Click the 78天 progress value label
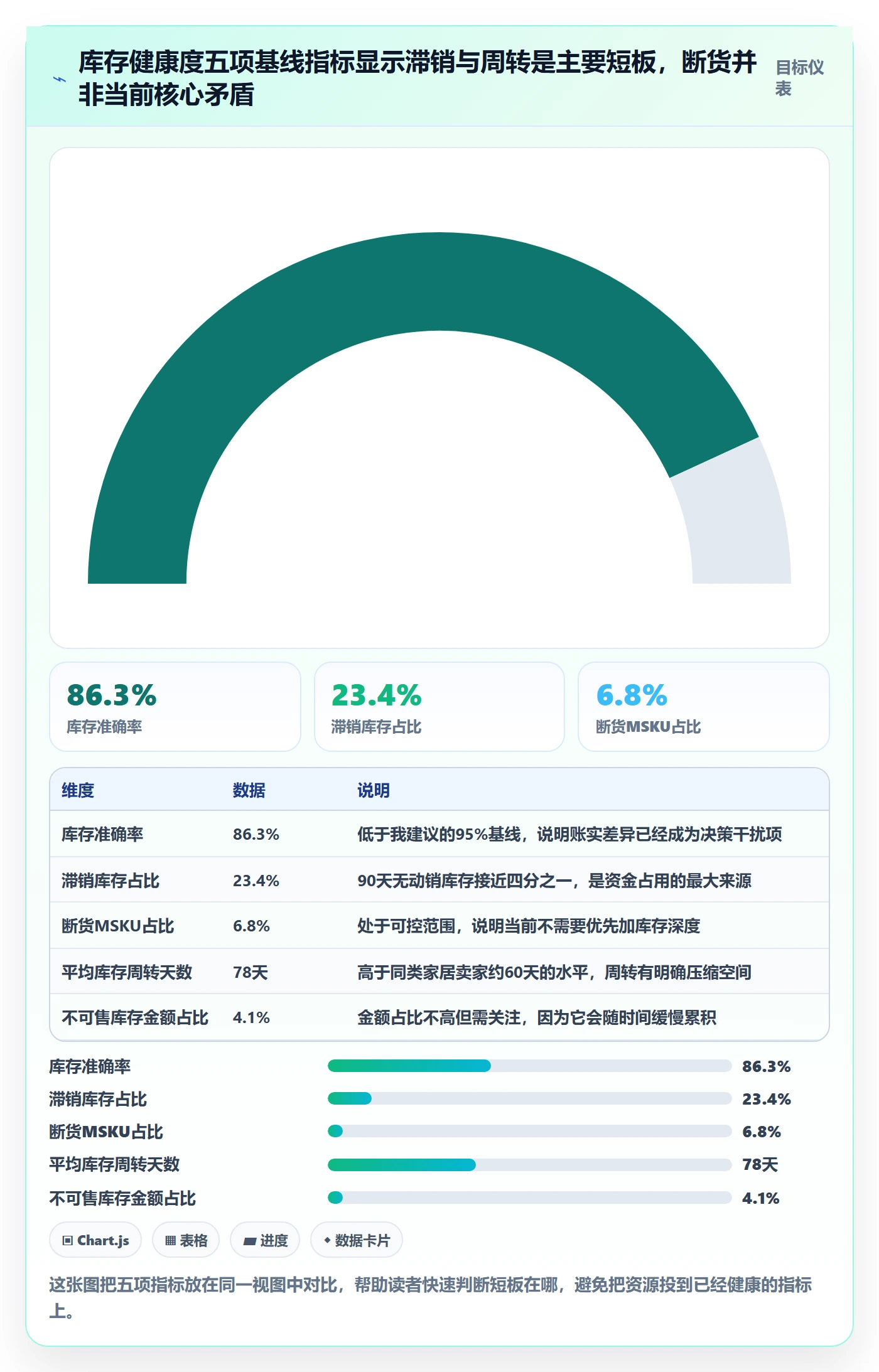 760,1165
